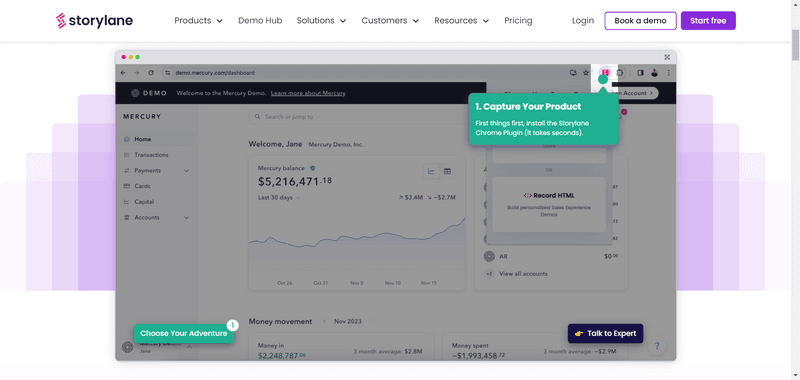800x380 pixels.
Task: Click the bookmark star icon
Action: pos(586,73)
